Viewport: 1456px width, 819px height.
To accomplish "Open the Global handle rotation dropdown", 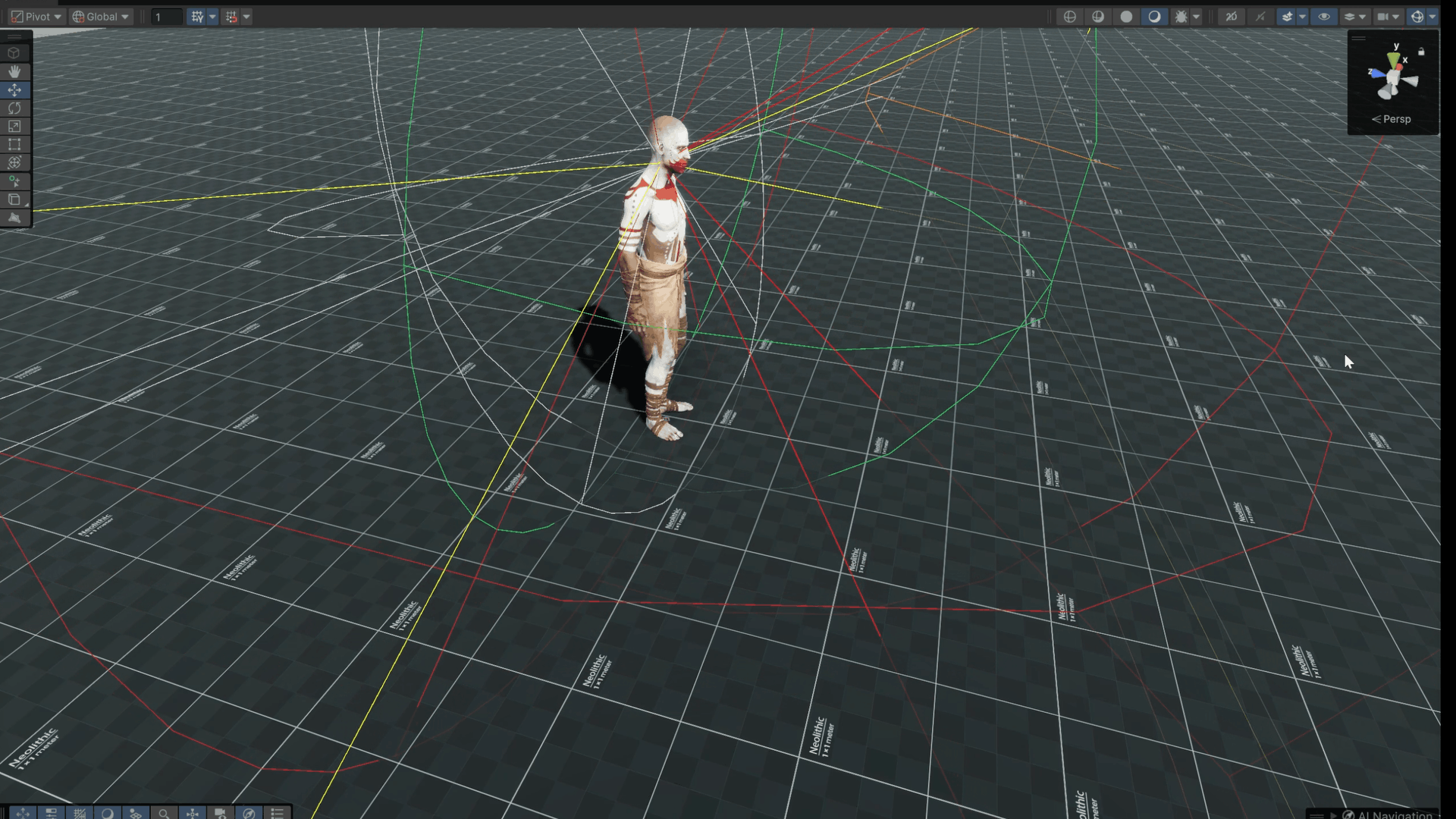I will pyautogui.click(x=101, y=17).
